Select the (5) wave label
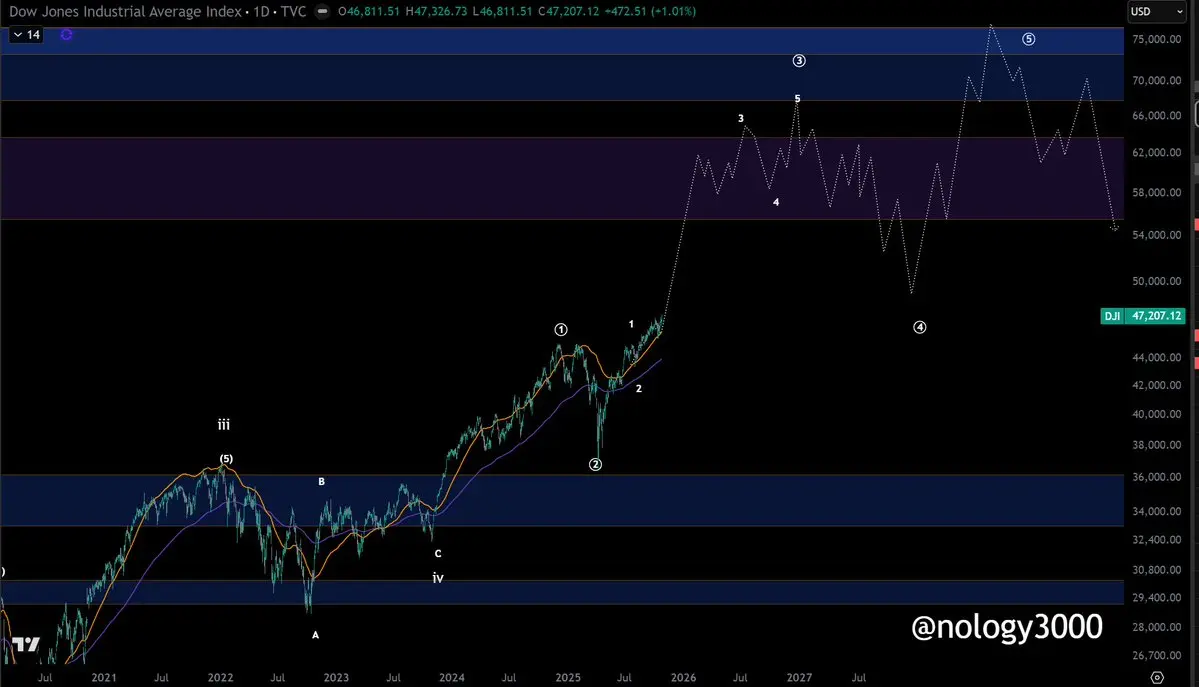1199x687 pixels. (226, 459)
